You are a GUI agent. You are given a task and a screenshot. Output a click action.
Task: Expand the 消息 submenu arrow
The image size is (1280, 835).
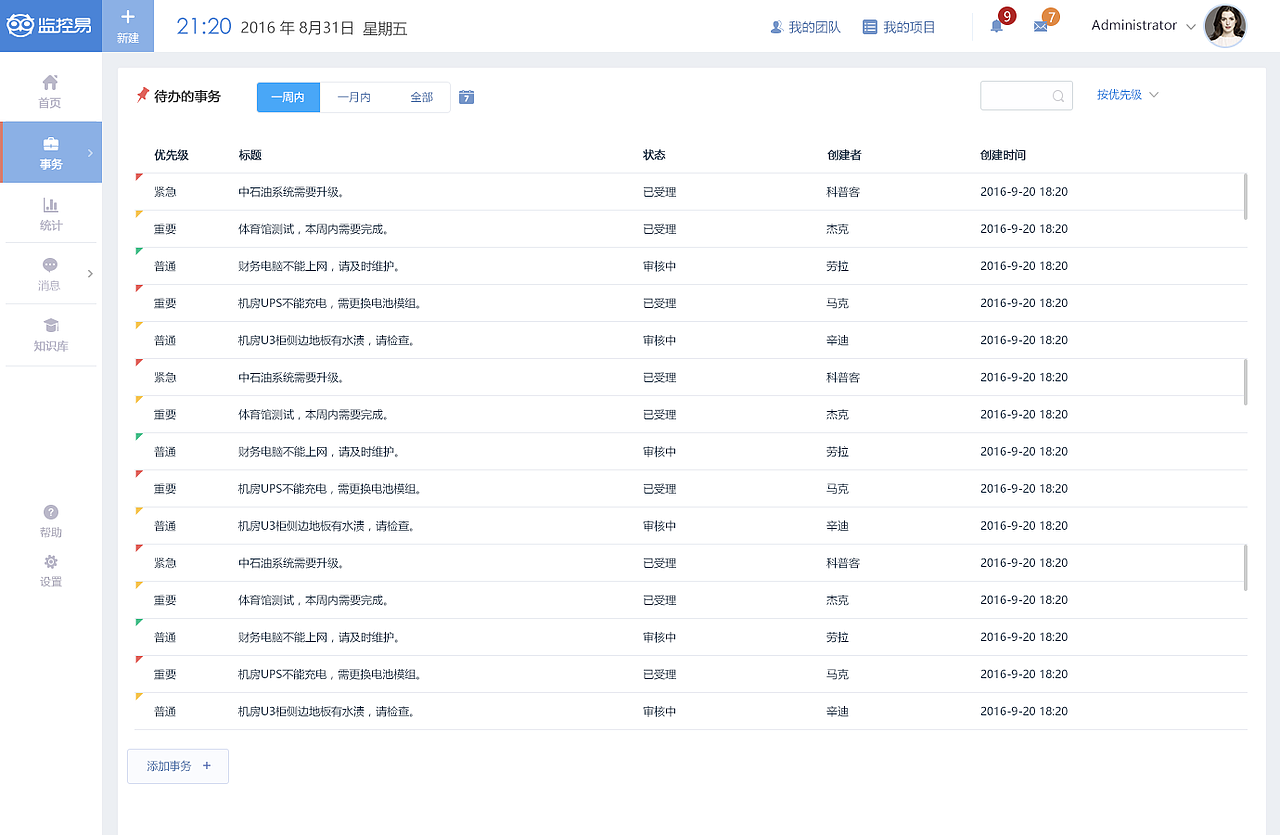(x=90, y=273)
